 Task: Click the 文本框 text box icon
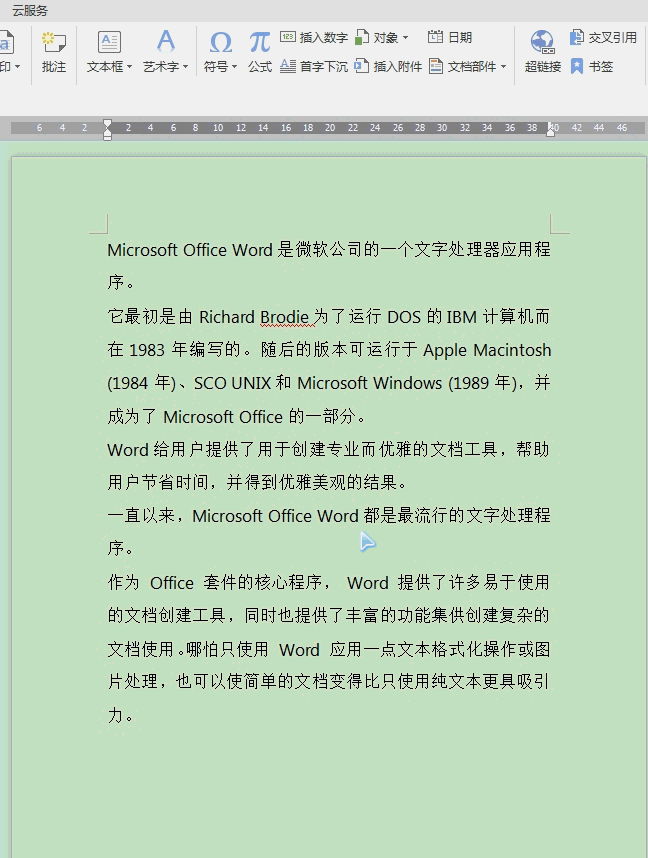coord(109,43)
